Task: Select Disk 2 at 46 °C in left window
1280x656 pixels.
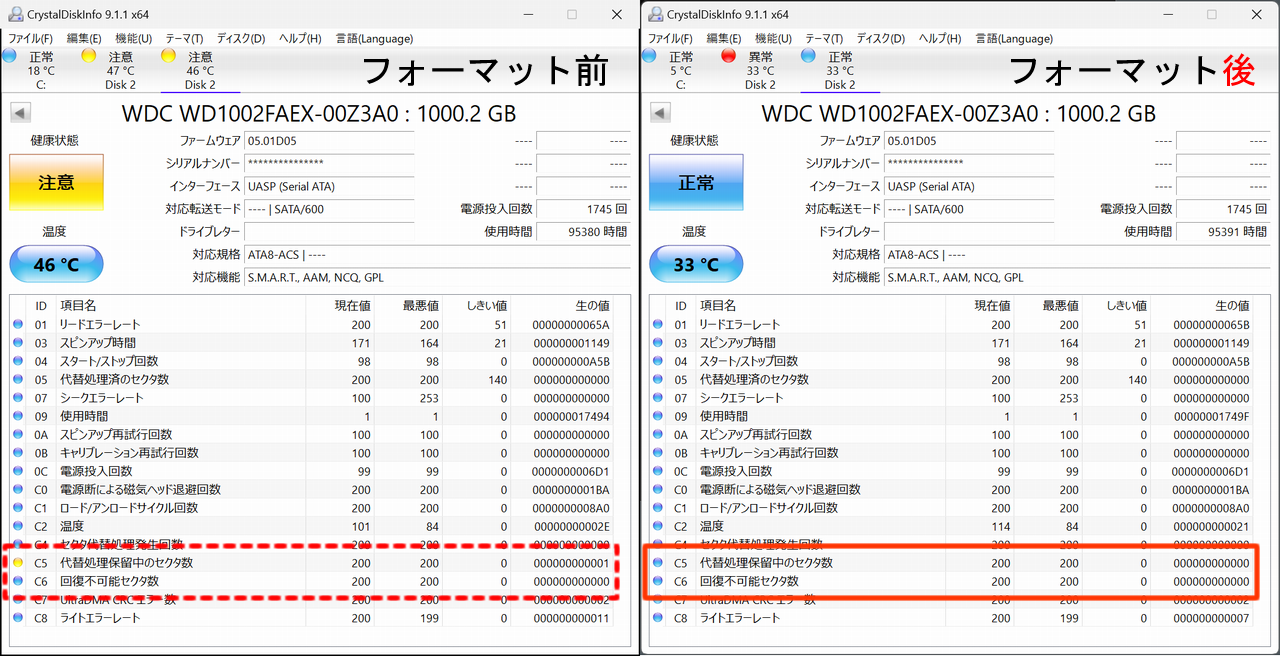Action: point(200,70)
